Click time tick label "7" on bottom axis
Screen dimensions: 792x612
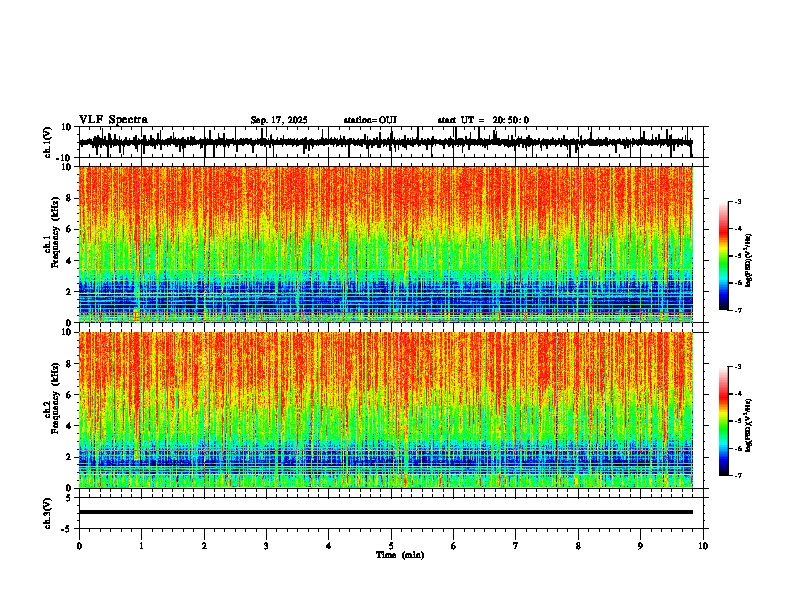pyautogui.click(x=516, y=546)
